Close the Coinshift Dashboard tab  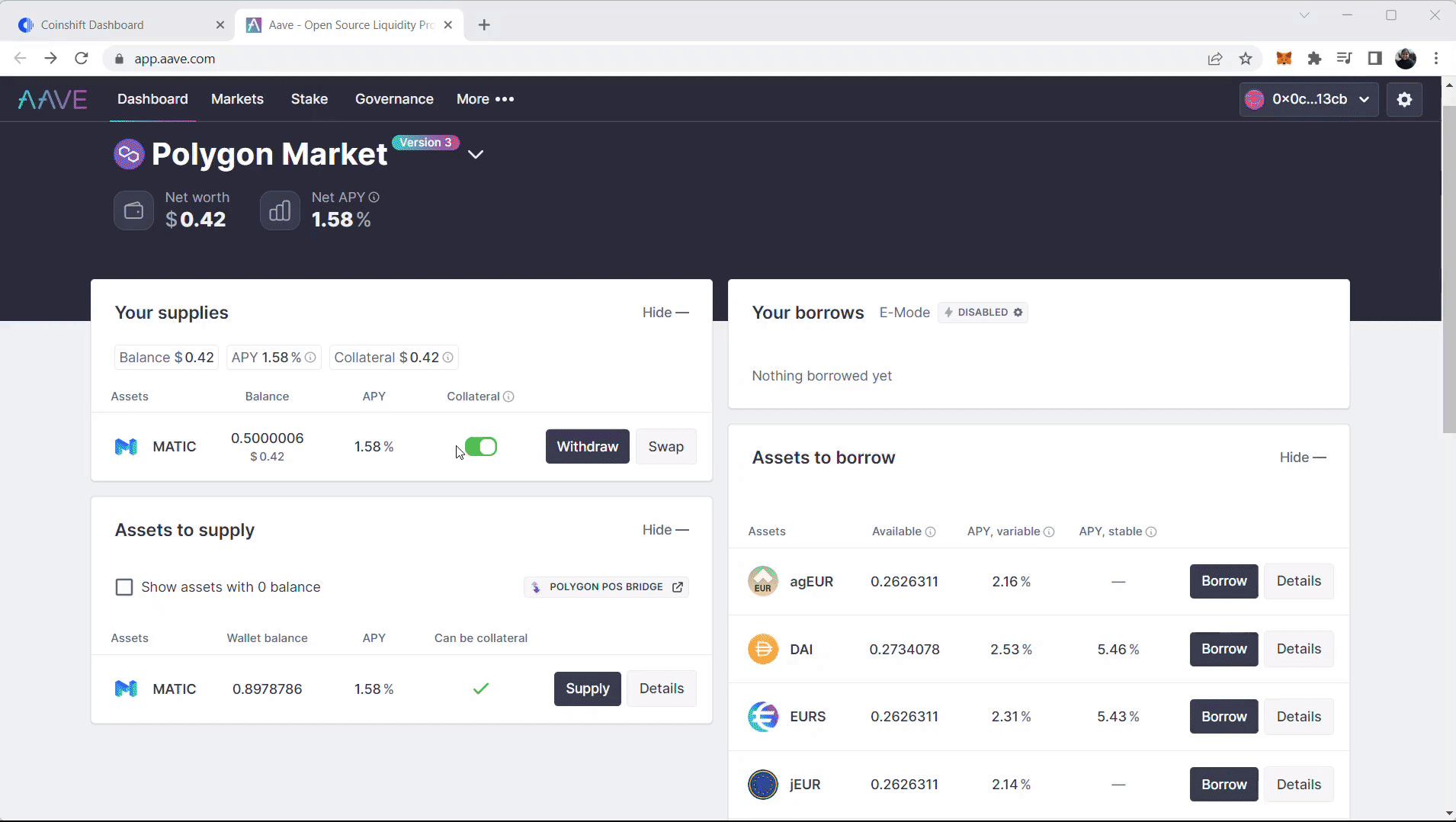click(220, 25)
